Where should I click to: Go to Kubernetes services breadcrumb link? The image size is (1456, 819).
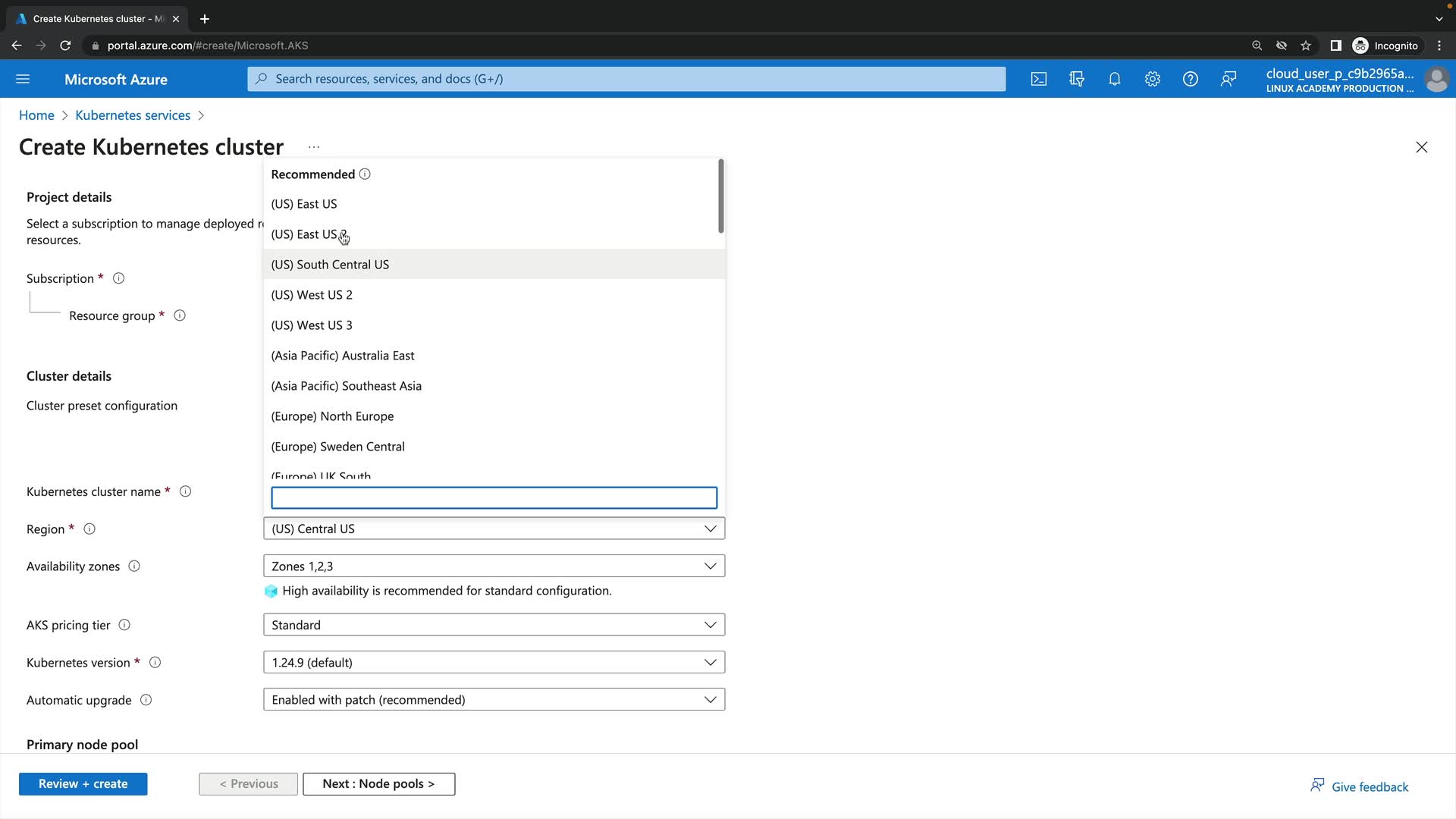click(133, 115)
